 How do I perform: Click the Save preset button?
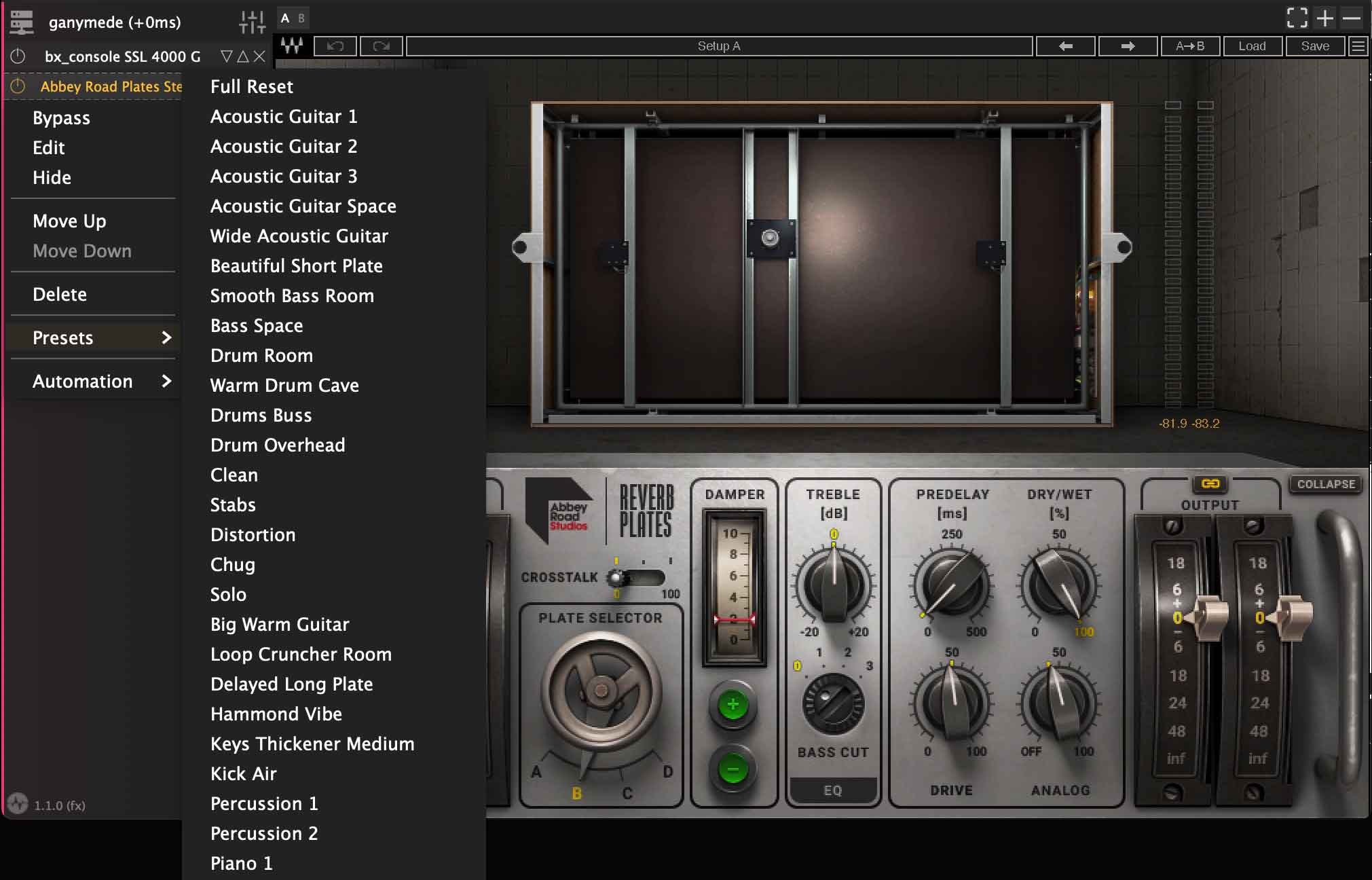(x=1315, y=46)
